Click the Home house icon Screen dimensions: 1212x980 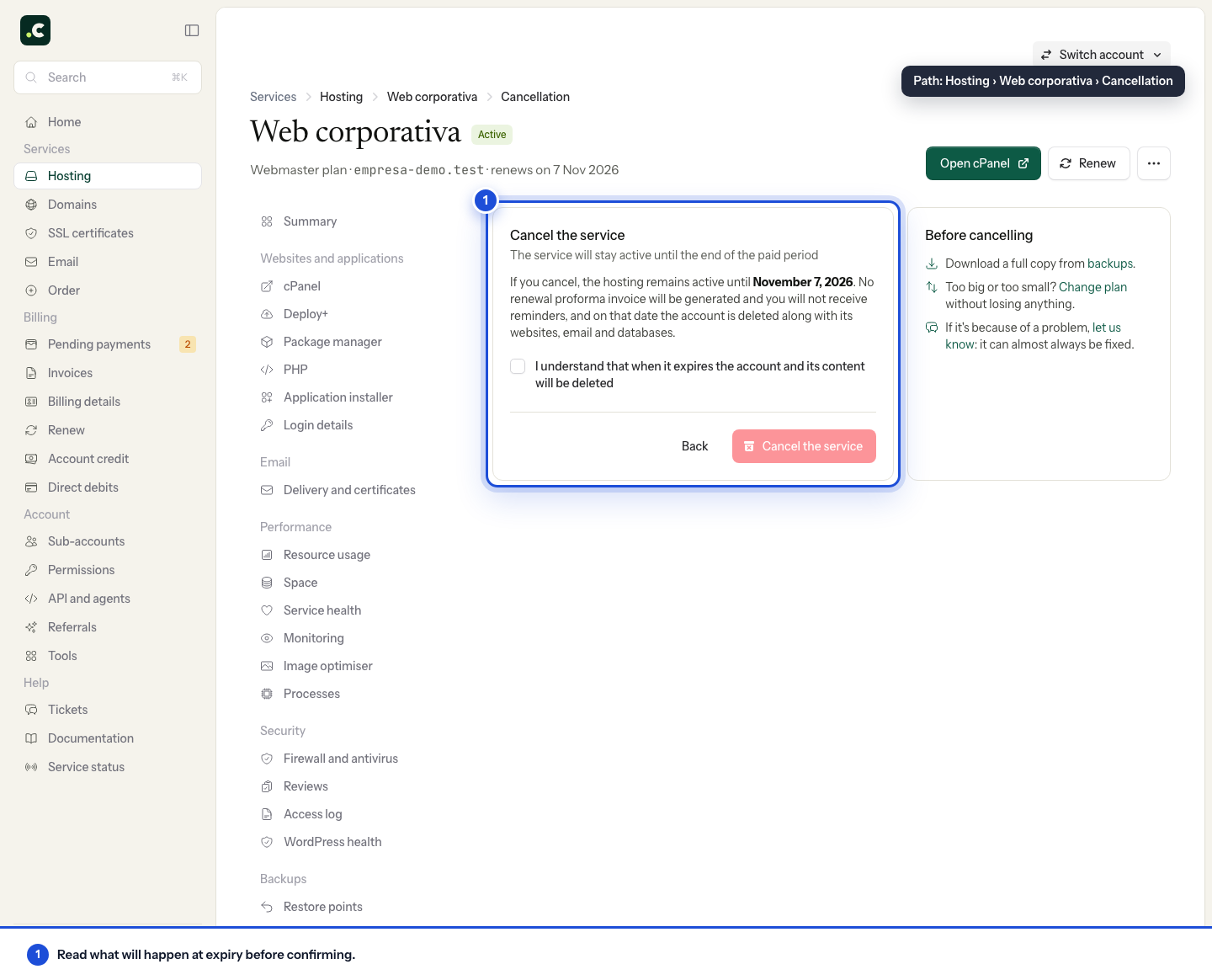pyautogui.click(x=31, y=122)
